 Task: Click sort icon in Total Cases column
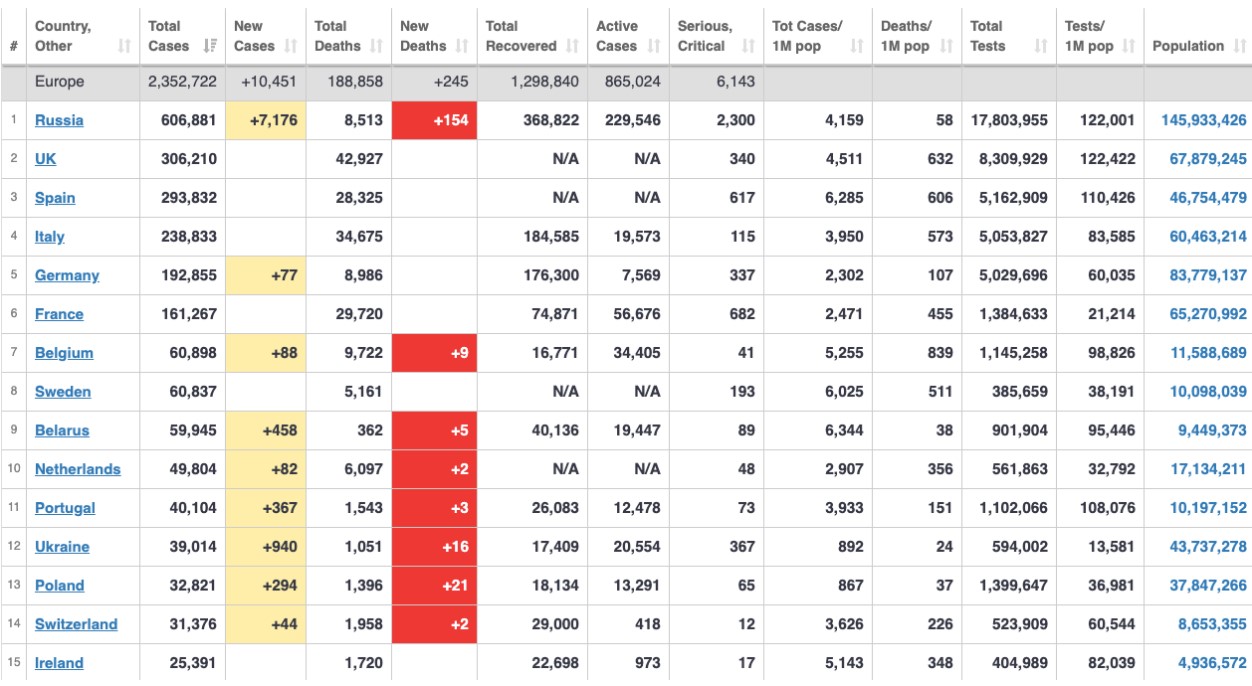[210, 46]
